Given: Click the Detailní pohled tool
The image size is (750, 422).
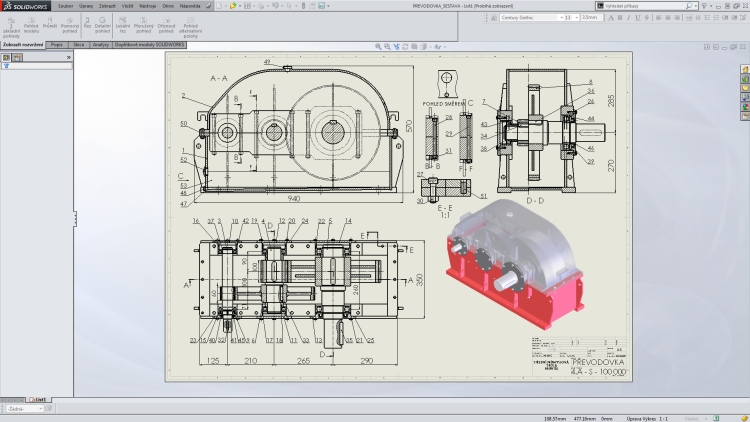Looking at the screenshot, I should (102, 25).
